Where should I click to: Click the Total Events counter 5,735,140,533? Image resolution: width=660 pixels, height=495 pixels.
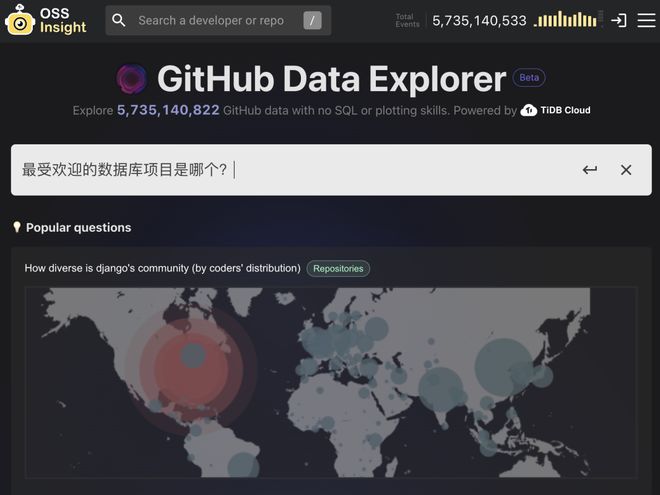tap(479, 20)
